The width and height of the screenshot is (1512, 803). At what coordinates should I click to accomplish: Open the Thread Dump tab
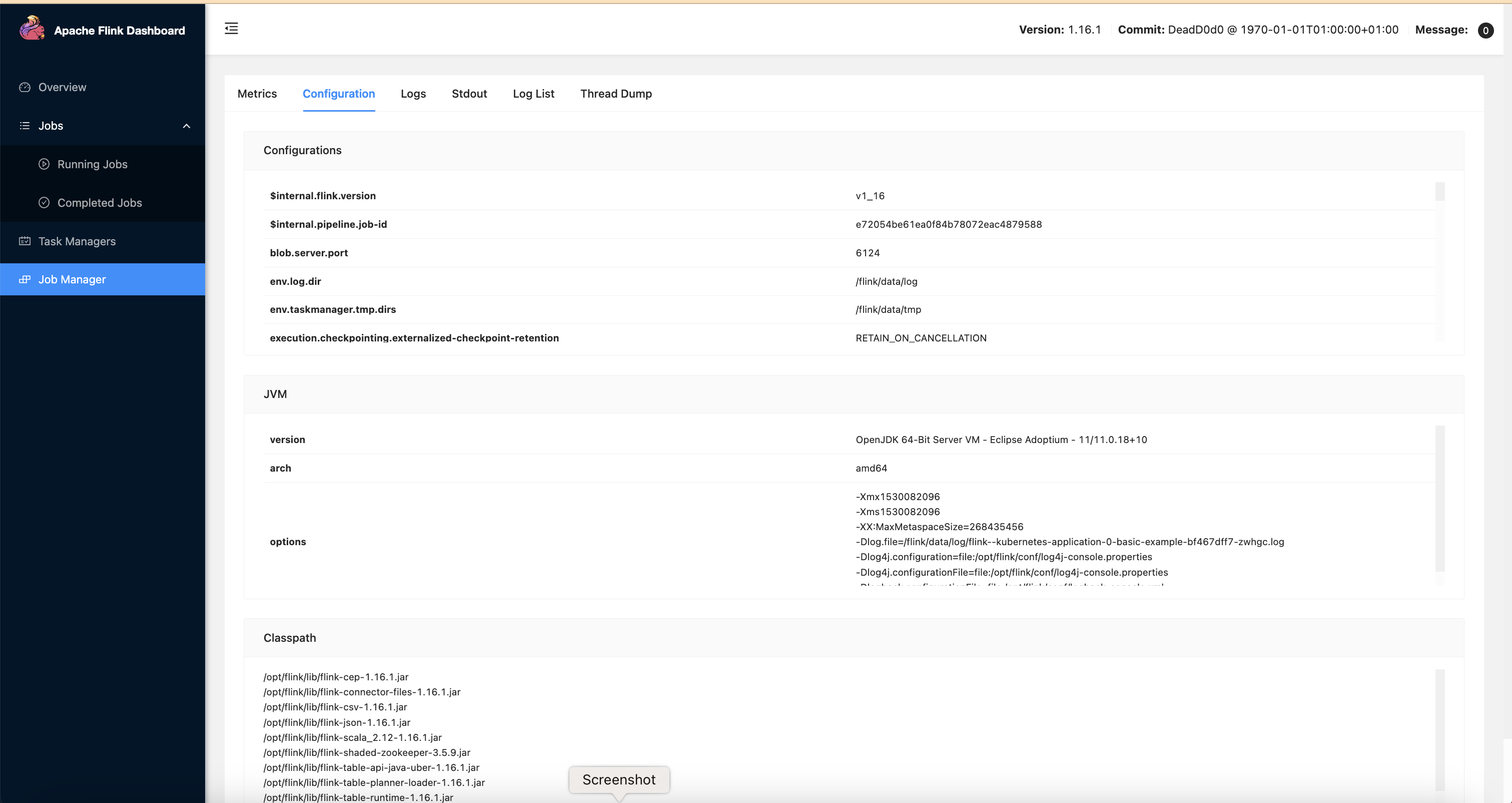(616, 94)
